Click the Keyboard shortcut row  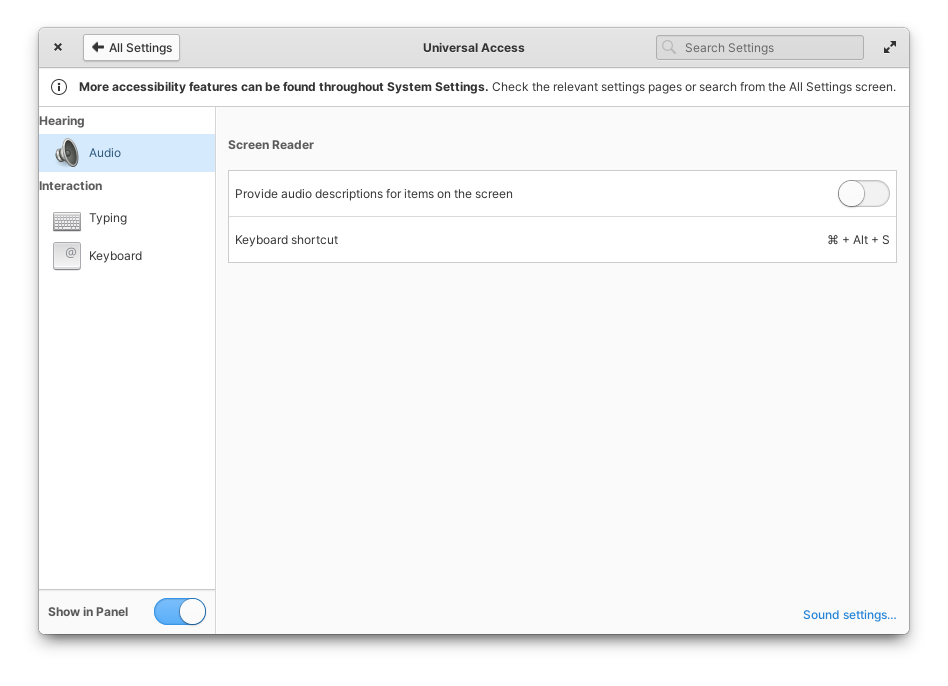[560, 239]
